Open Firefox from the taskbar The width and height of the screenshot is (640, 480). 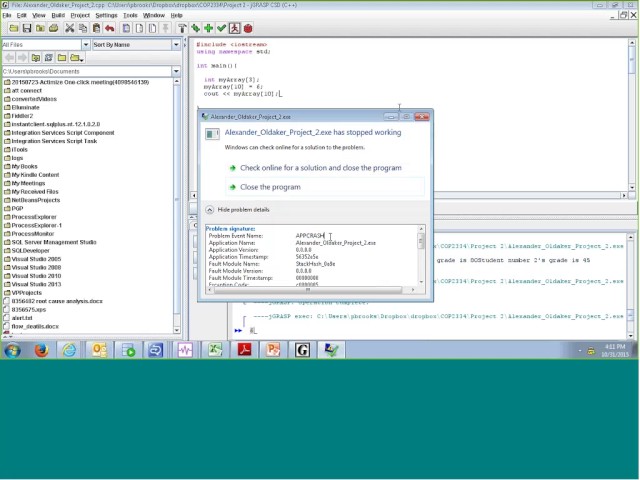[41, 350]
